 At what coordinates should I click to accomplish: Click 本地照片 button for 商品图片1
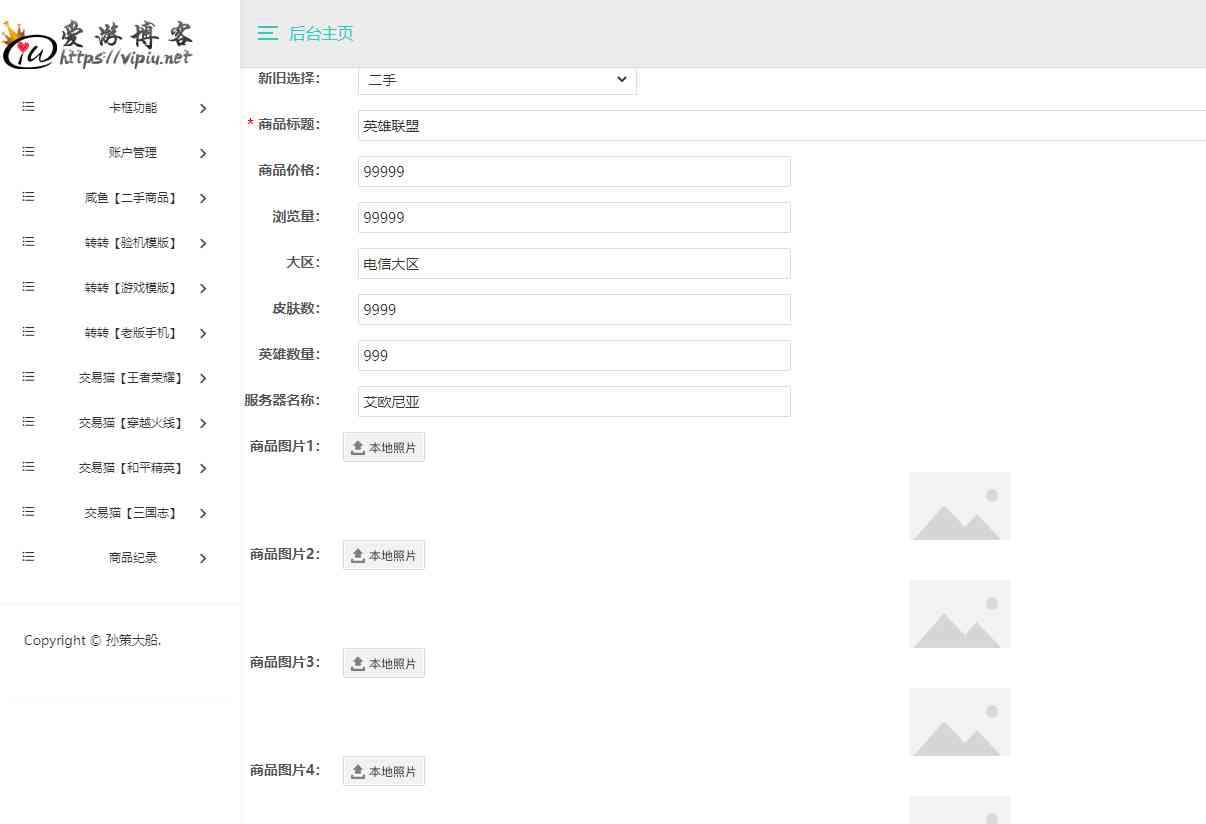pyautogui.click(x=384, y=447)
